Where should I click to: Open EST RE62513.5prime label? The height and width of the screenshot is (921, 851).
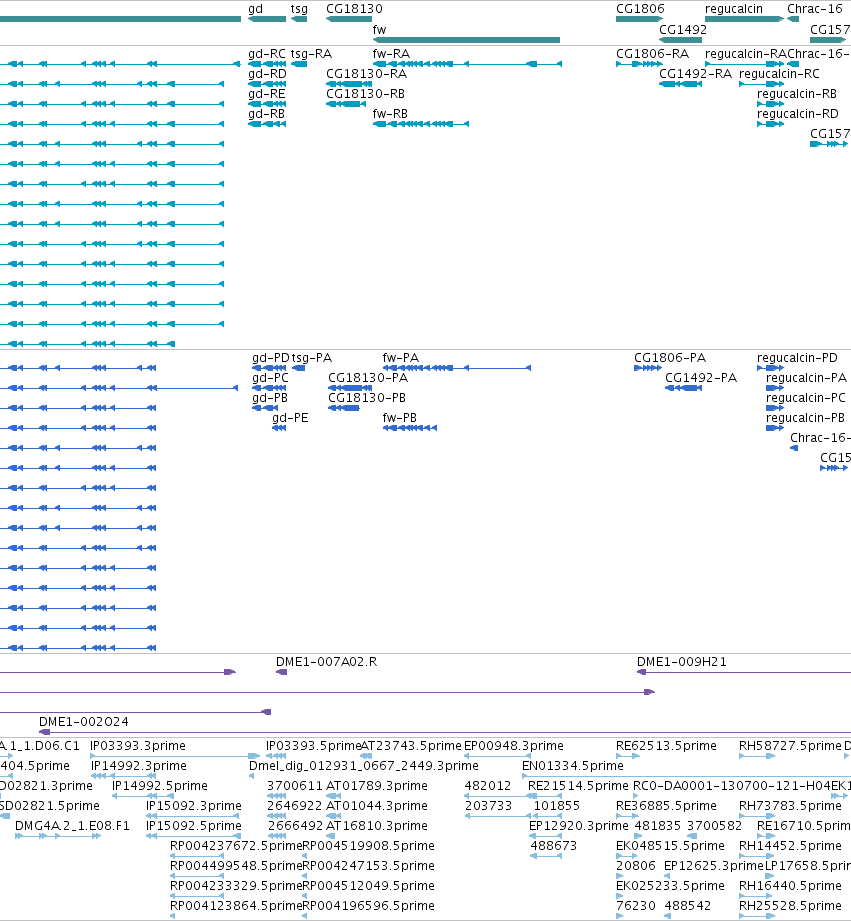(666, 746)
